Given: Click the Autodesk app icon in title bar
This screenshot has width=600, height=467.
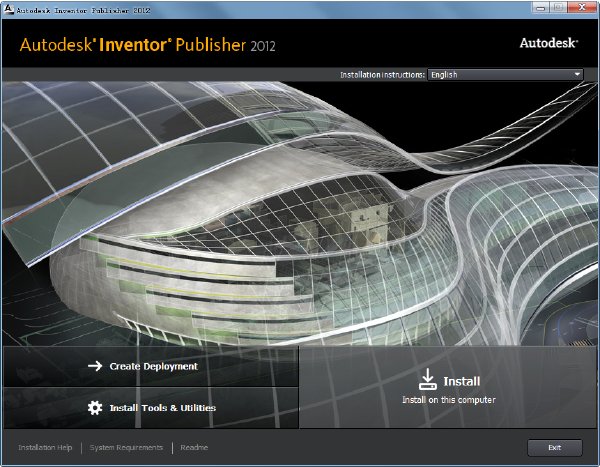Looking at the screenshot, I should coord(8,10).
